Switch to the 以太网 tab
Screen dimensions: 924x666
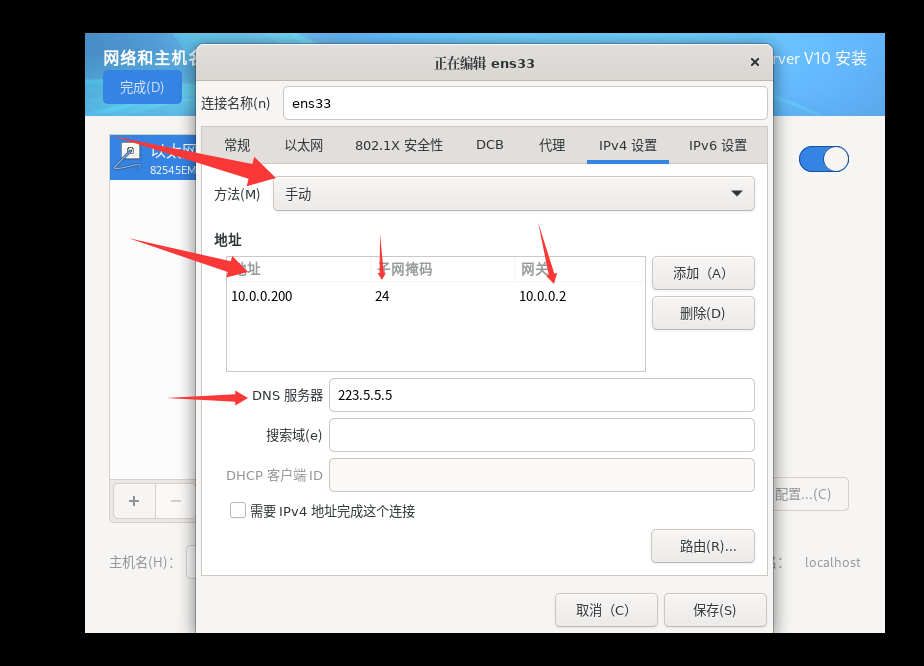[x=303, y=145]
